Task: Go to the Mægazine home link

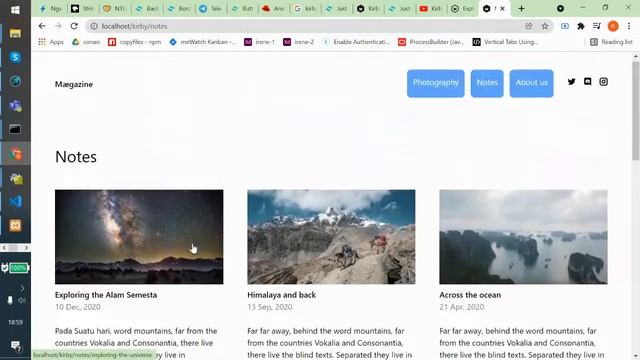Action: 74,84
